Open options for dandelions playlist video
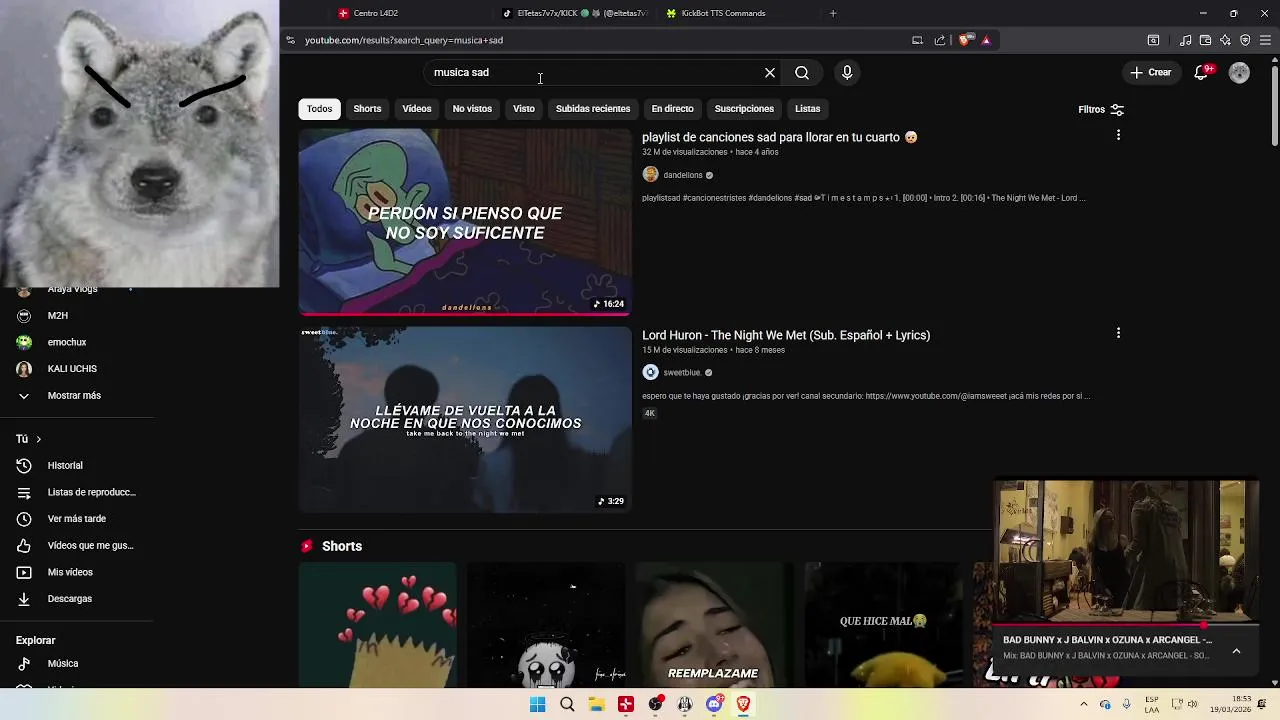 1118,135
